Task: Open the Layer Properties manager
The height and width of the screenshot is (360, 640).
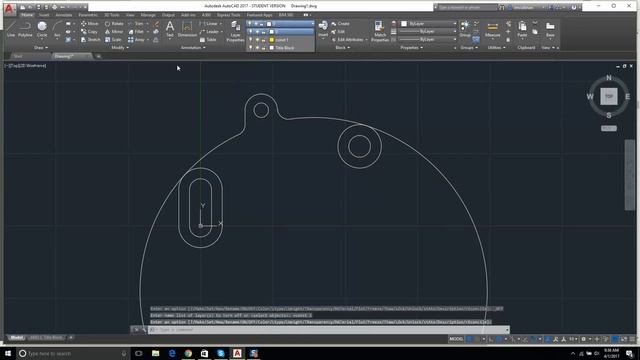Action: [x=235, y=31]
